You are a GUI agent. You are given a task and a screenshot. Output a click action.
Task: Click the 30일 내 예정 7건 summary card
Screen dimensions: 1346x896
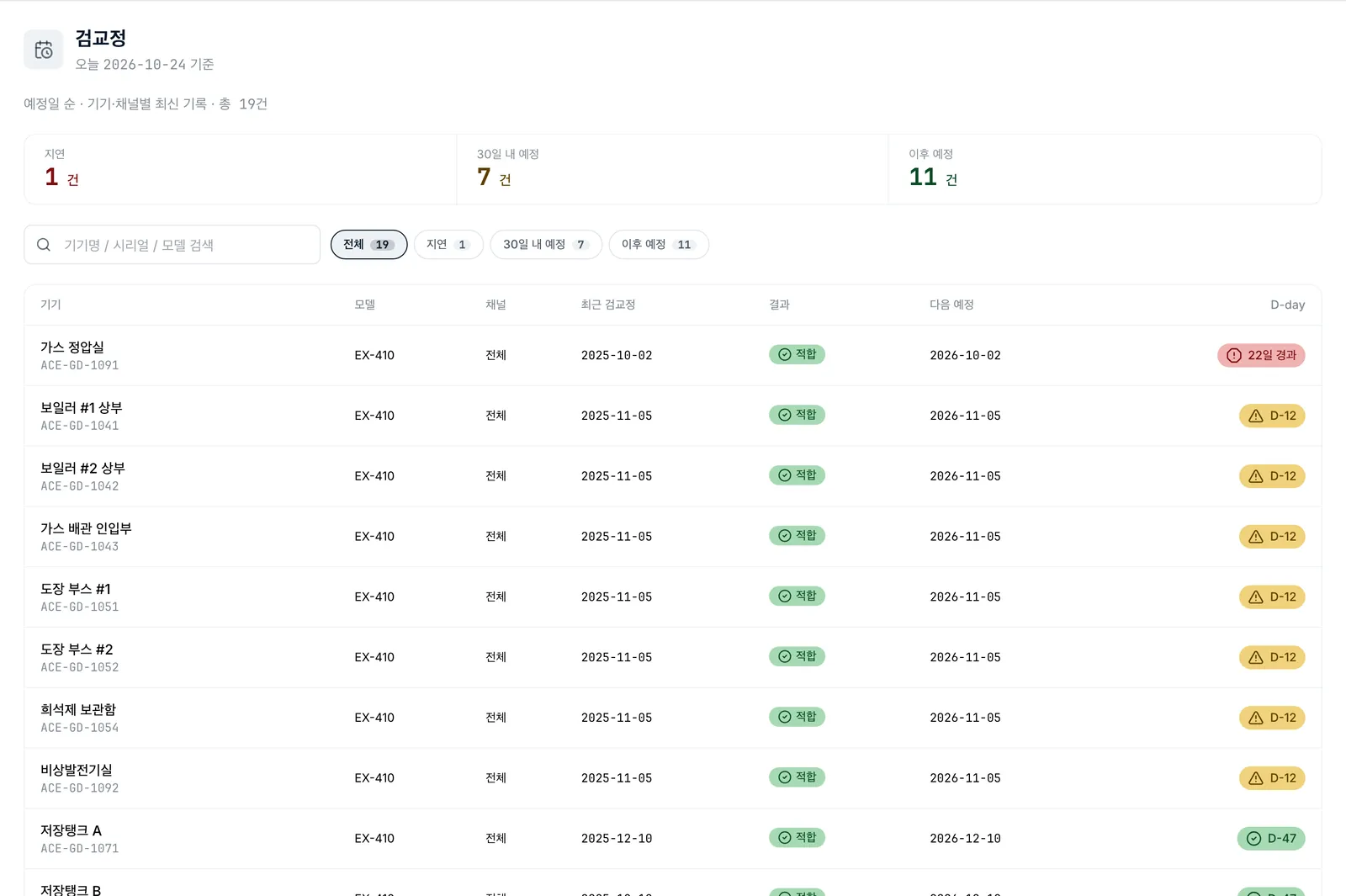point(672,169)
